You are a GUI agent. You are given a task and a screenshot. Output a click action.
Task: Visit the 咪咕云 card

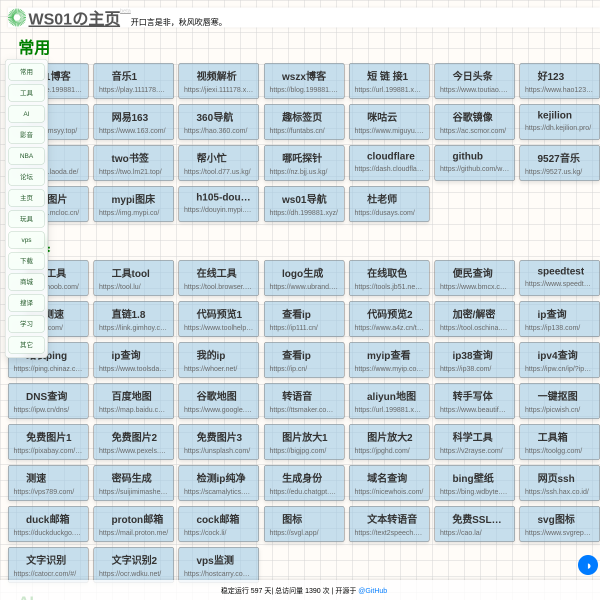pyautogui.click(x=389, y=122)
